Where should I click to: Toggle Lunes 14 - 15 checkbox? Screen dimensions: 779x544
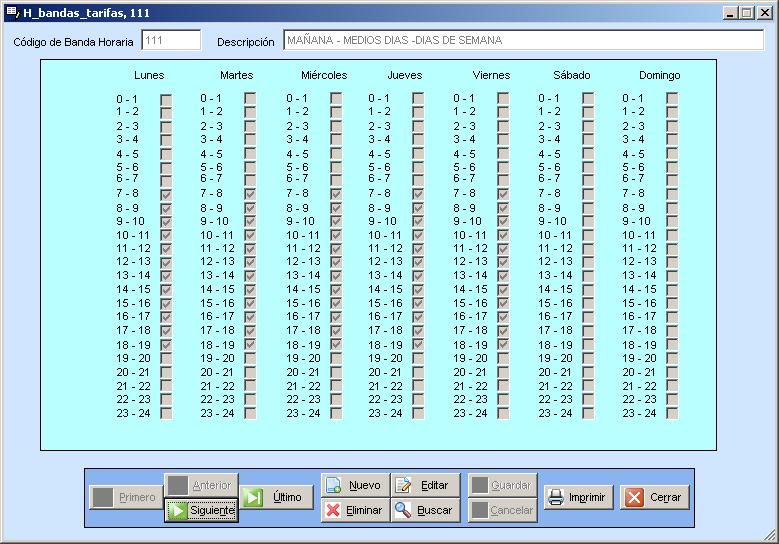(166, 290)
